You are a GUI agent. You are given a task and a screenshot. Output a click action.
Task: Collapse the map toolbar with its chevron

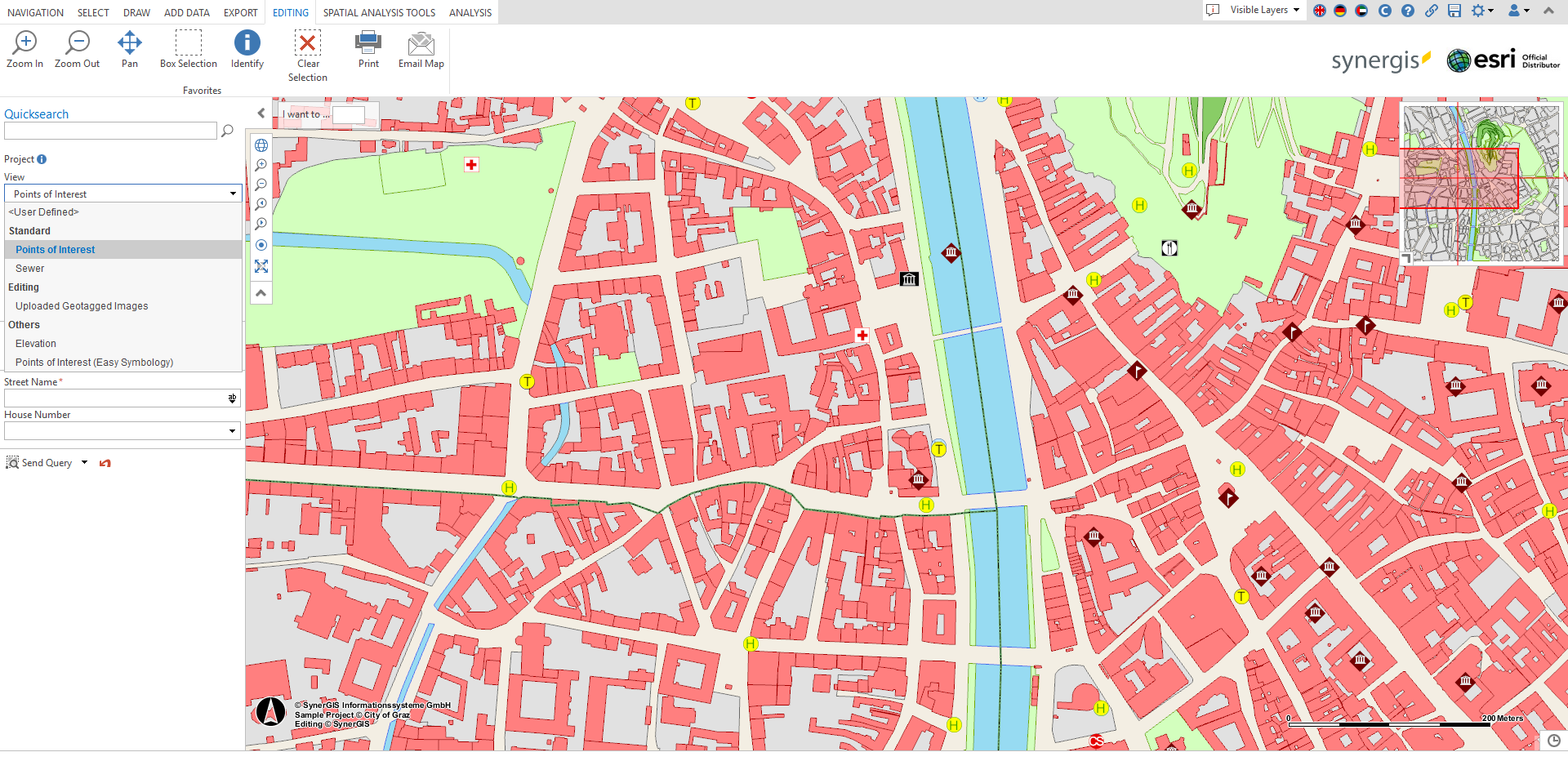[261, 292]
